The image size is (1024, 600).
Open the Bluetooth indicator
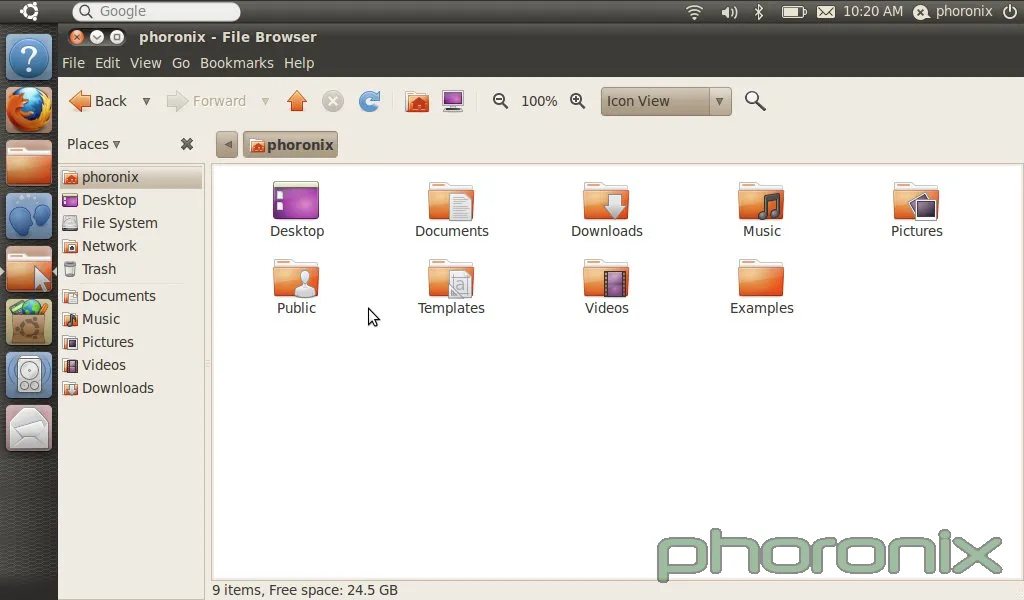click(758, 12)
